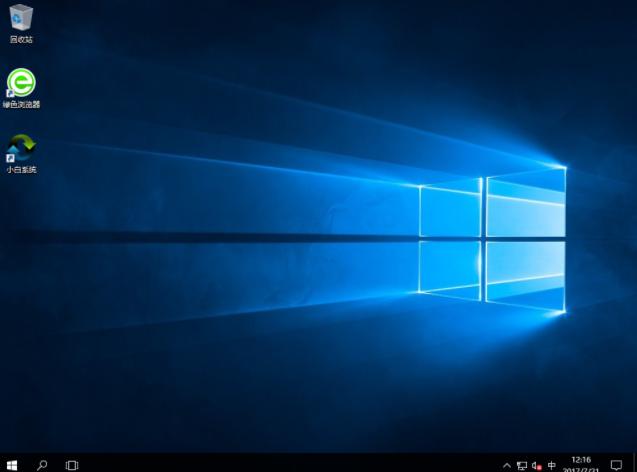
Task: Open volume control tray icon
Action: click(x=537, y=466)
